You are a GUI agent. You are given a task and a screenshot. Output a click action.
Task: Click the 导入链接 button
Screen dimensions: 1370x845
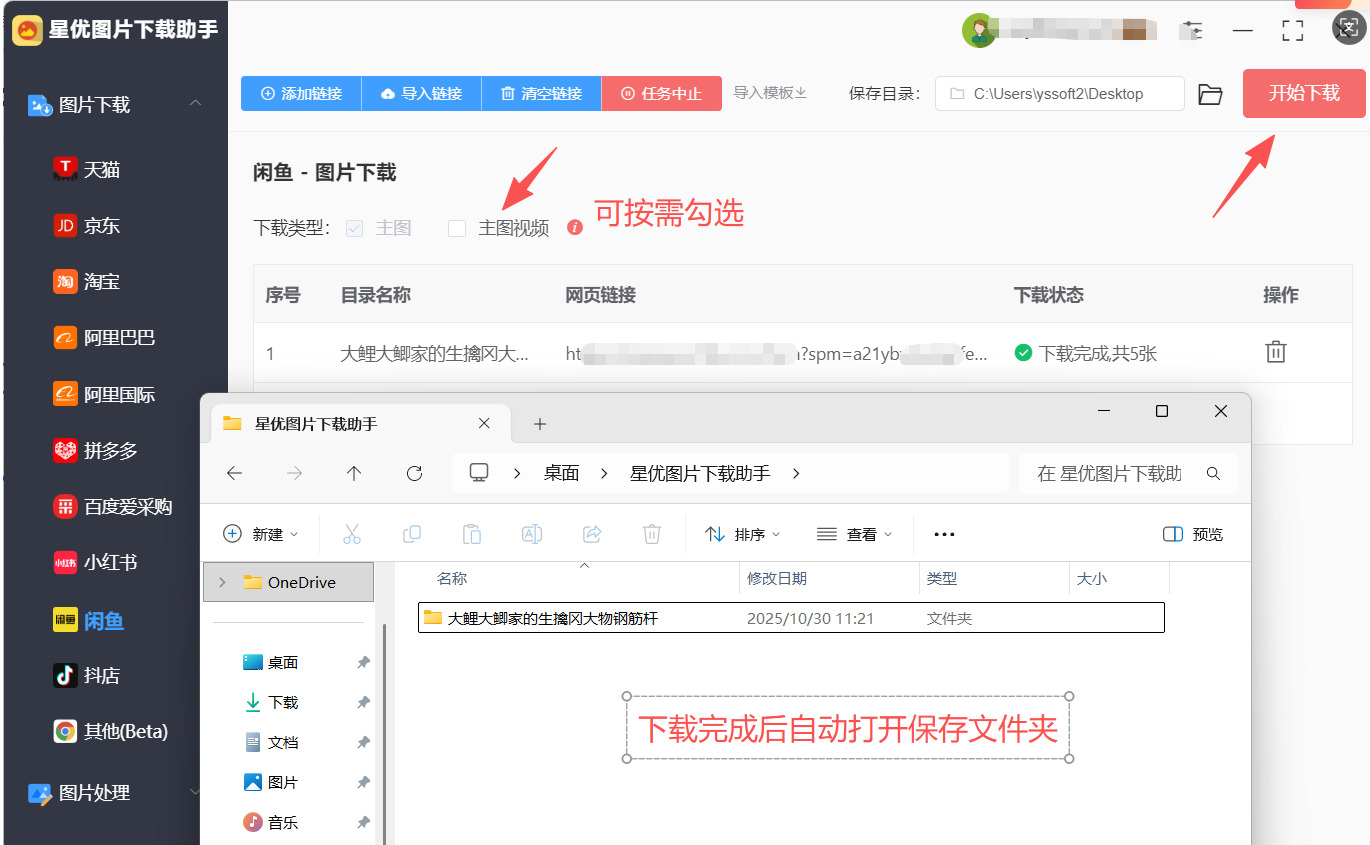pyautogui.click(x=421, y=93)
